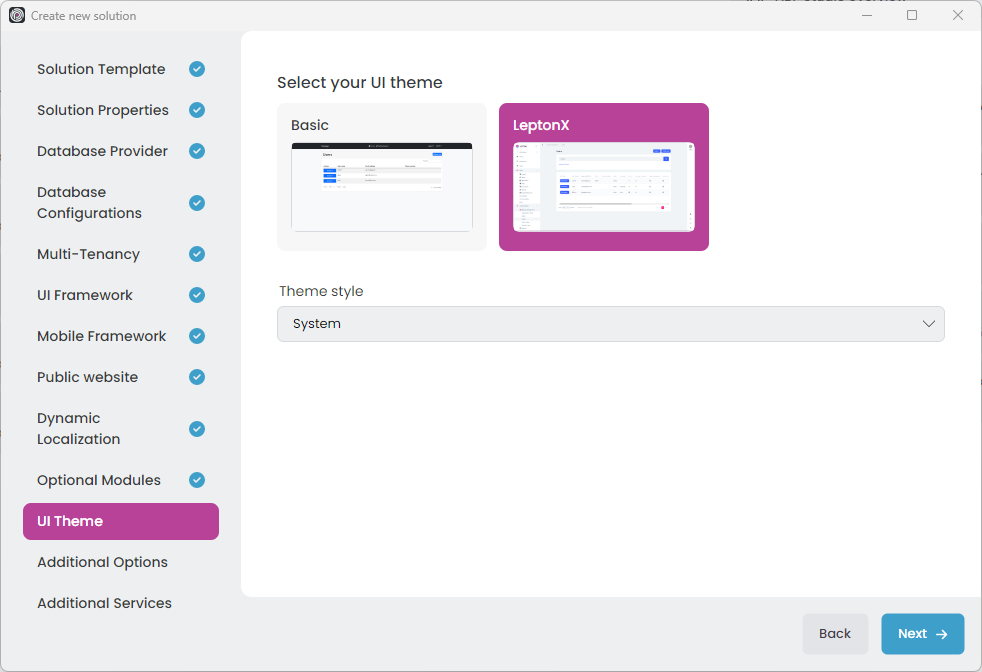The width and height of the screenshot is (982, 672).
Task: Open the Theme style System dropdown
Action: 611,324
